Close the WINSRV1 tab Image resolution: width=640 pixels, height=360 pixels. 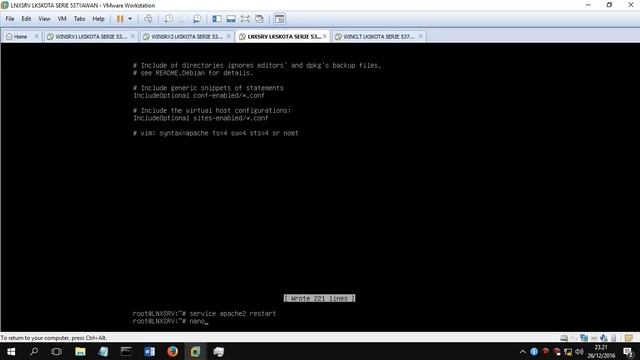point(133,36)
